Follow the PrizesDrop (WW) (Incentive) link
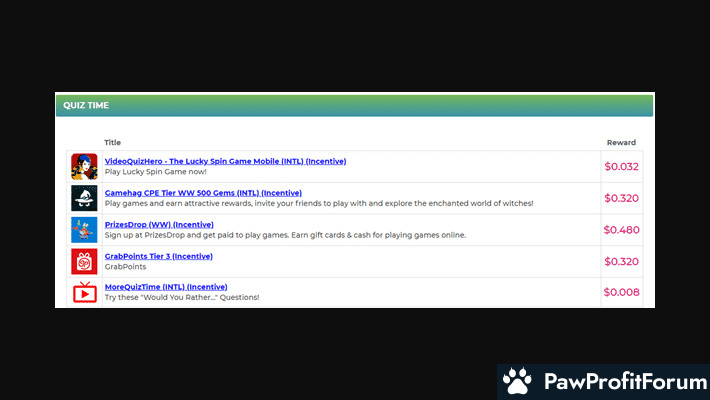The width and height of the screenshot is (710, 400). pos(159,224)
